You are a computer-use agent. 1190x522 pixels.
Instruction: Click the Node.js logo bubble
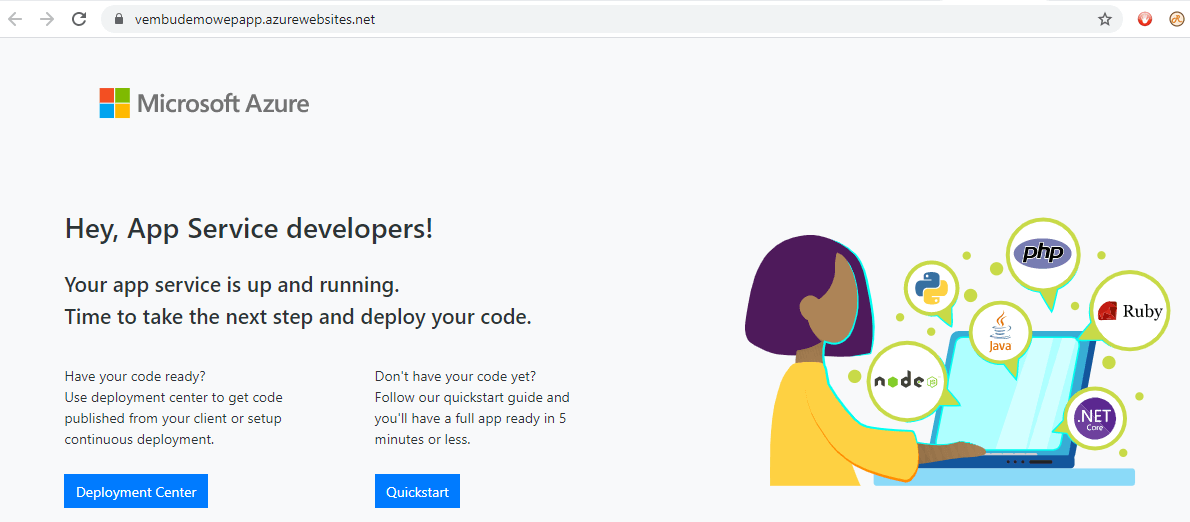907,382
